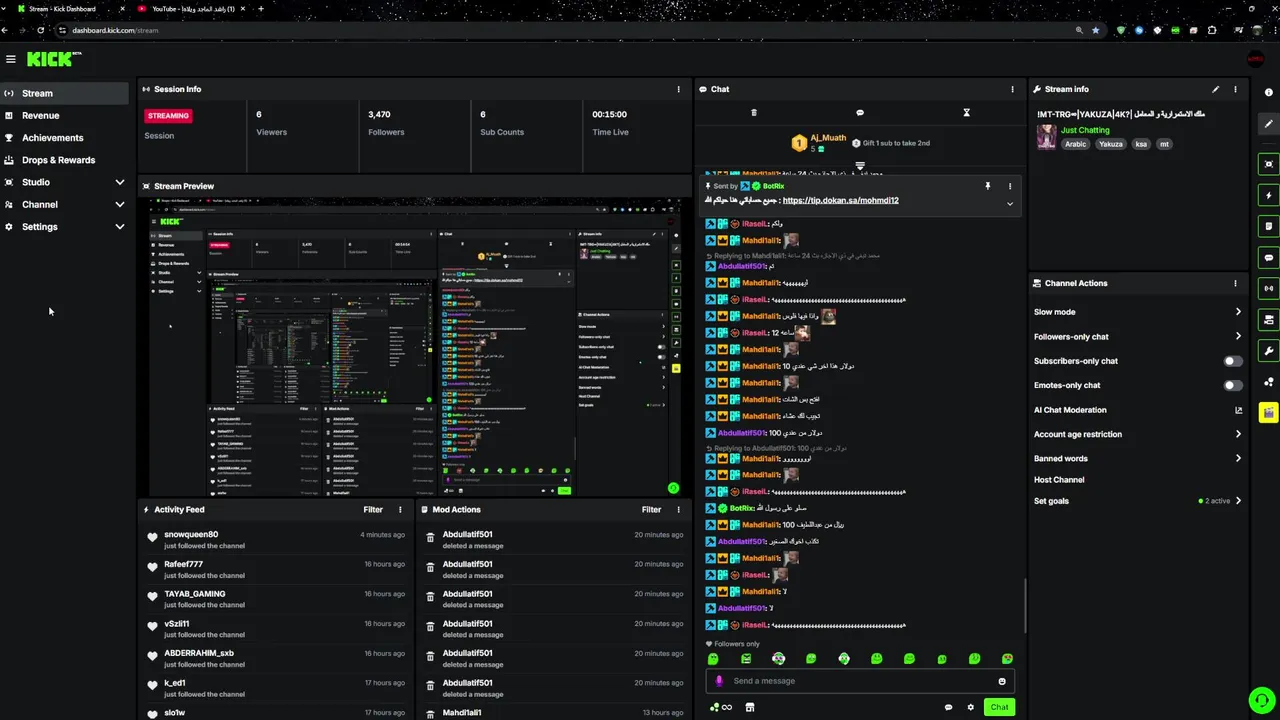Screen dimensions: 1280x720
Task: Open Session Info panel options menu
Action: point(679,89)
